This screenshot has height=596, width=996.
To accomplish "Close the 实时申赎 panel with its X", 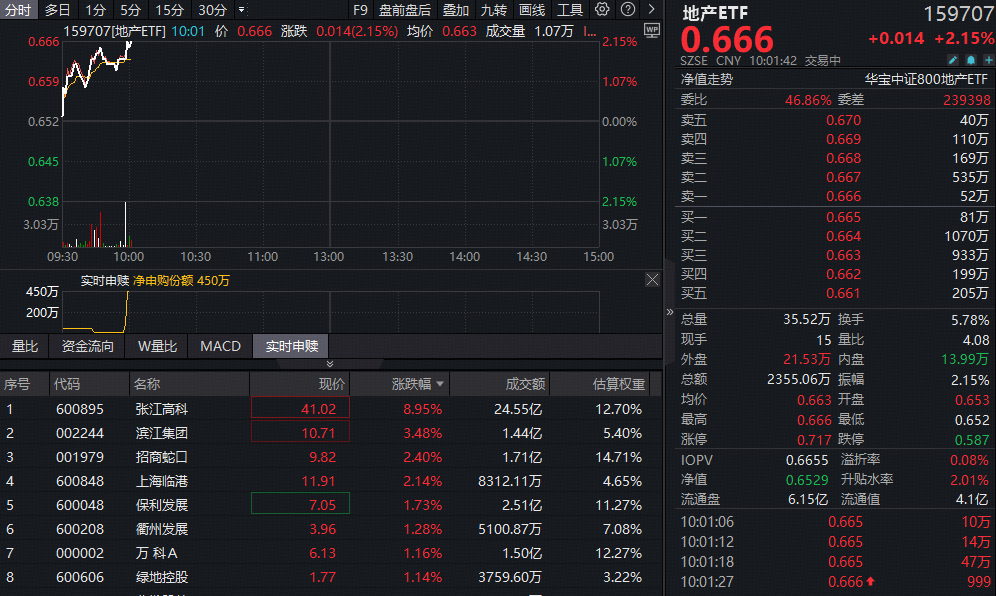I will (x=652, y=280).
